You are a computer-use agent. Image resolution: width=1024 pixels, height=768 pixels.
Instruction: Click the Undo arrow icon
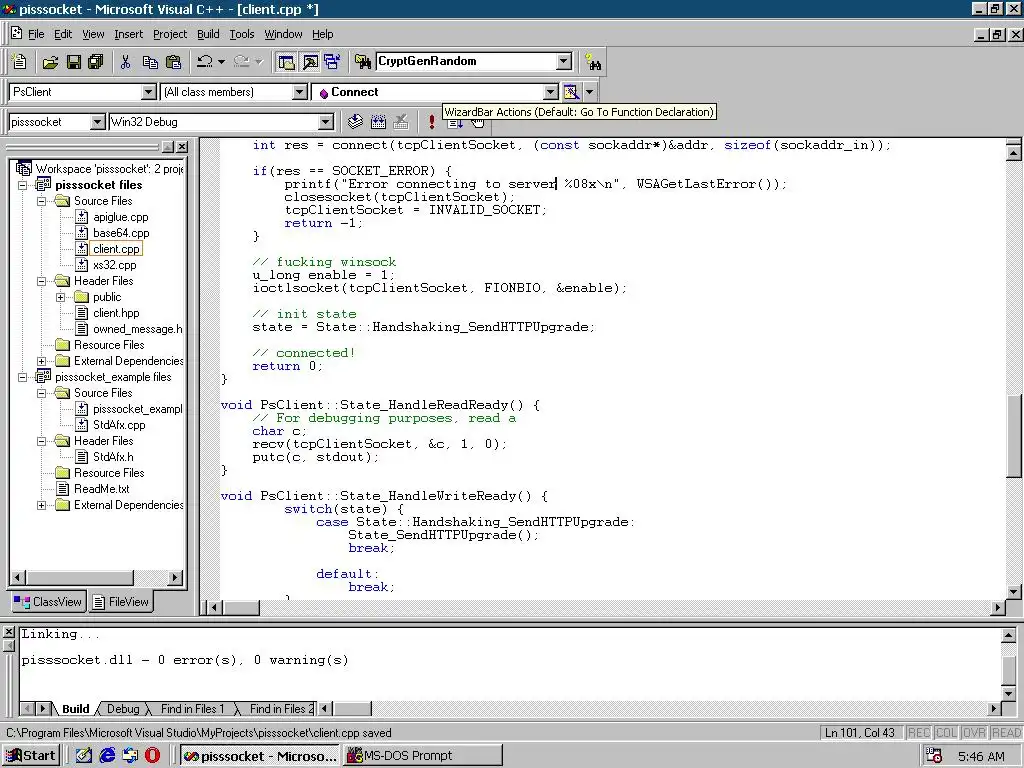coord(204,62)
